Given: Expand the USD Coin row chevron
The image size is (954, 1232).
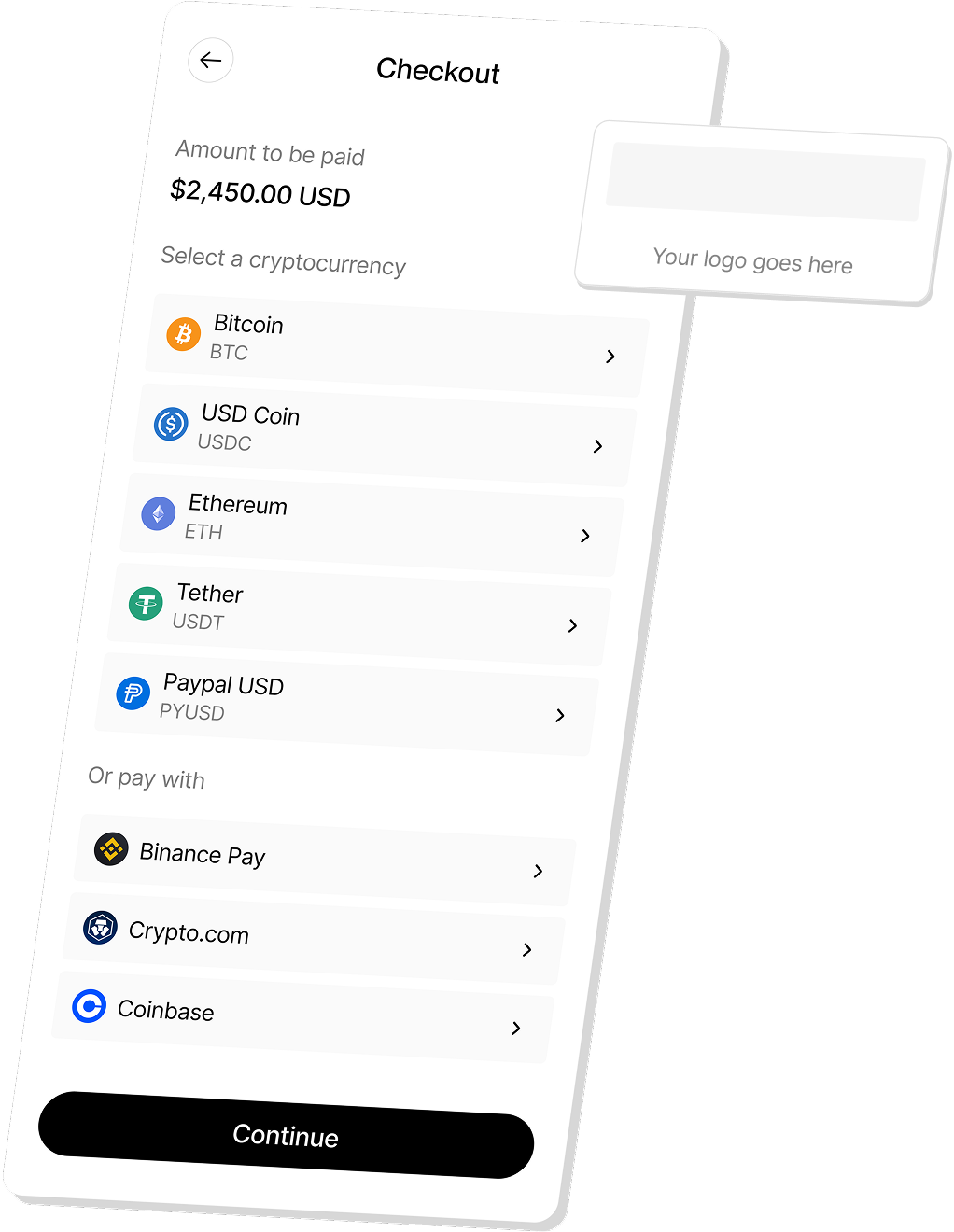Looking at the screenshot, I should [x=598, y=446].
